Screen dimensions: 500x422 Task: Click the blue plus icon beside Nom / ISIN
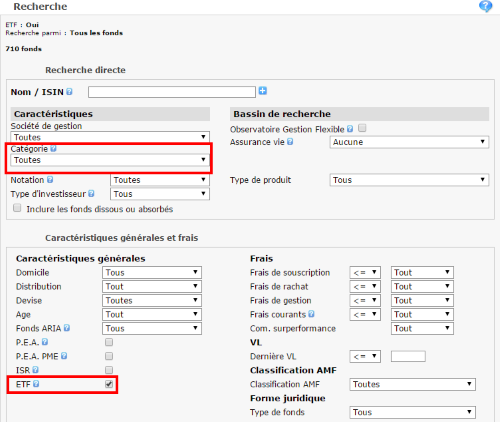(x=263, y=91)
